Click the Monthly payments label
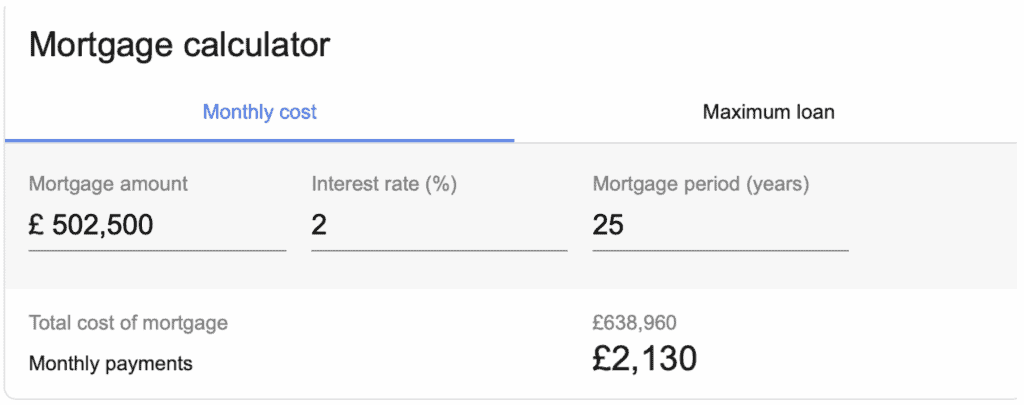This screenshot has width=1024, height=405. click(x=110, y=363)
